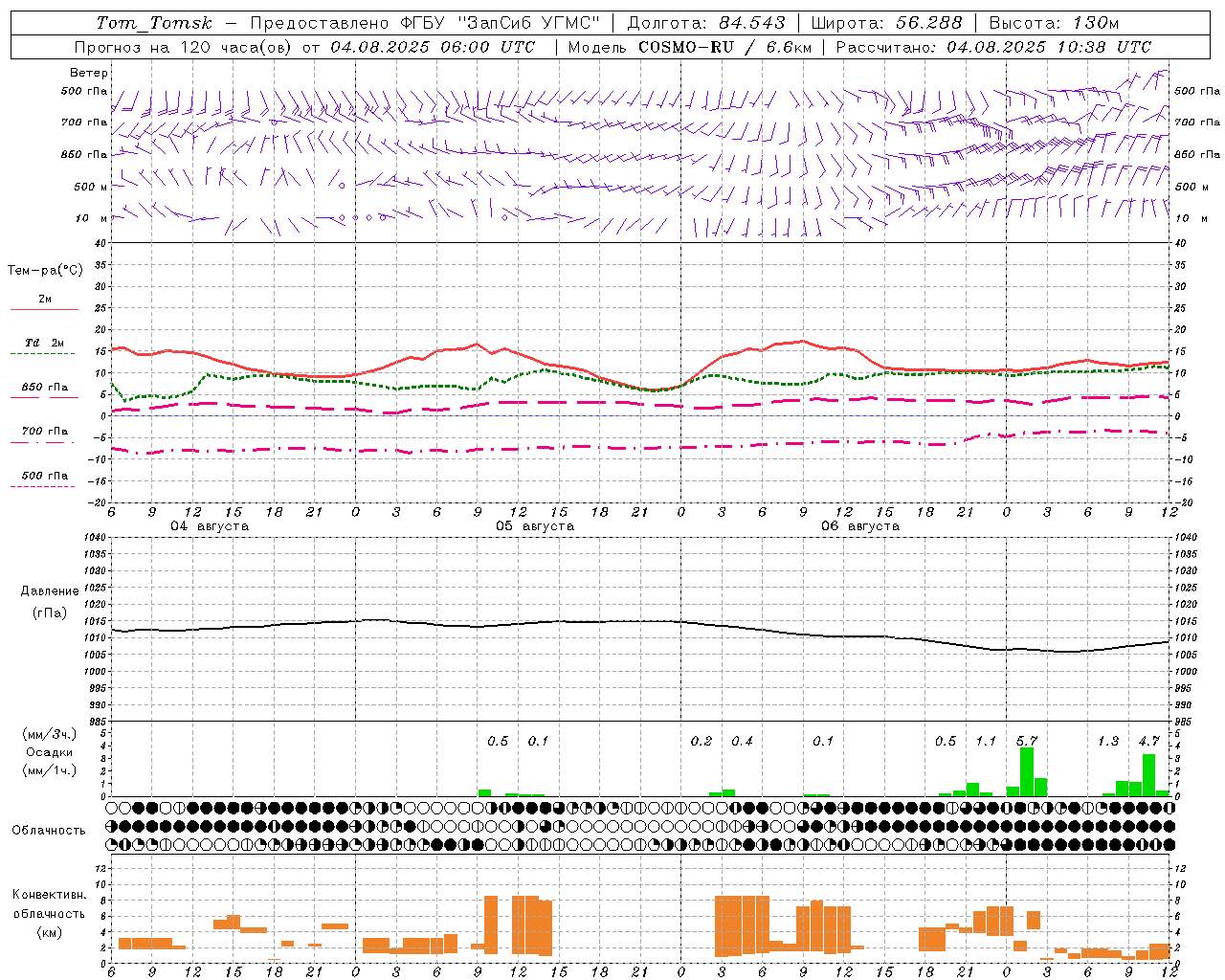Click the Td 2м legend entry
The height and width of the screenshot is (980, 1225).
point(45,343)
